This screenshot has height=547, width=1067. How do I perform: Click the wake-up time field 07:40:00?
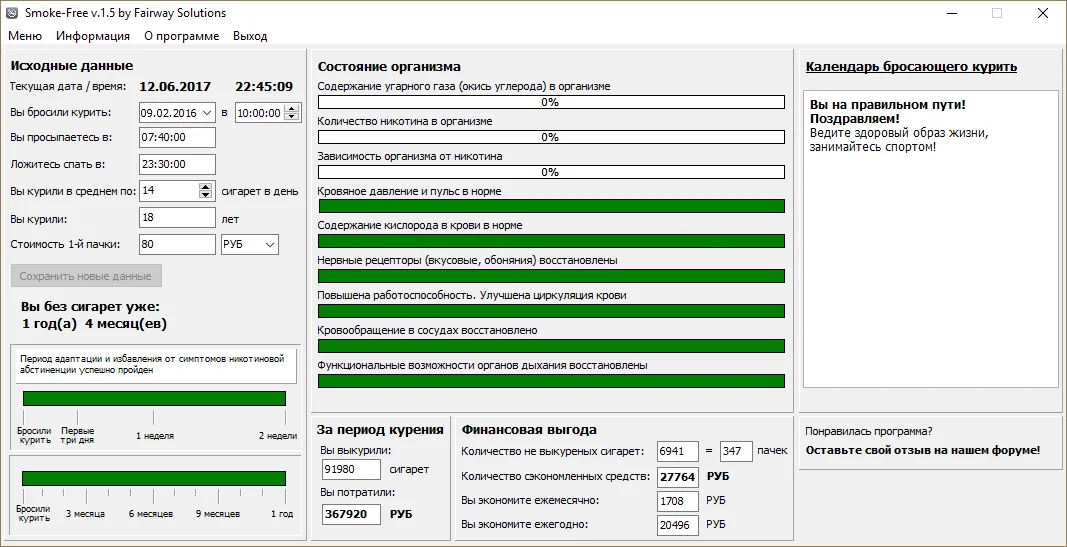pyautogui.click(x=177, y=138)
